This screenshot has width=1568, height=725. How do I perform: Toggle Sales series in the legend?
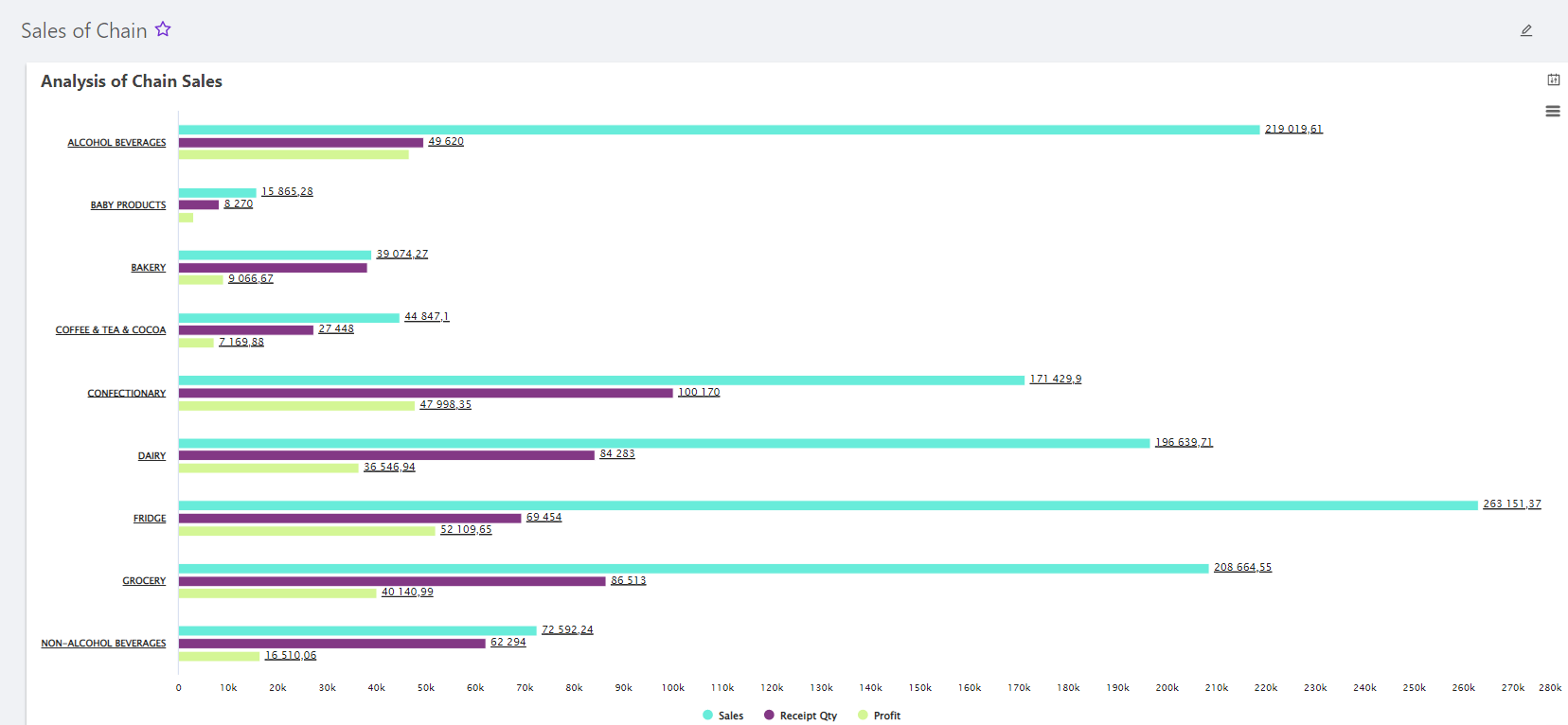723,716
